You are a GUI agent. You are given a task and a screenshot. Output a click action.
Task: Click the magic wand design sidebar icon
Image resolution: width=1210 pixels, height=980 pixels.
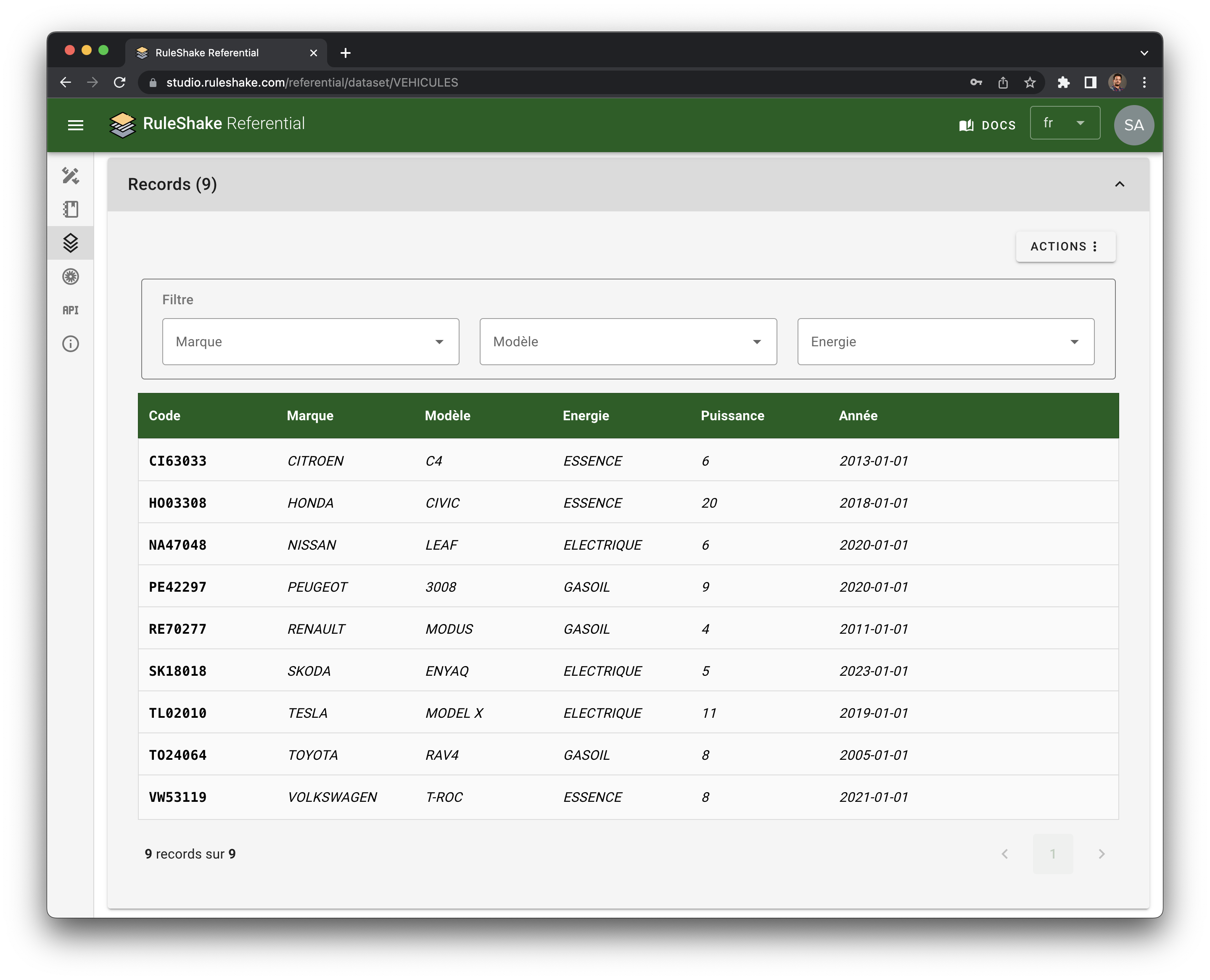coord(71,176)
